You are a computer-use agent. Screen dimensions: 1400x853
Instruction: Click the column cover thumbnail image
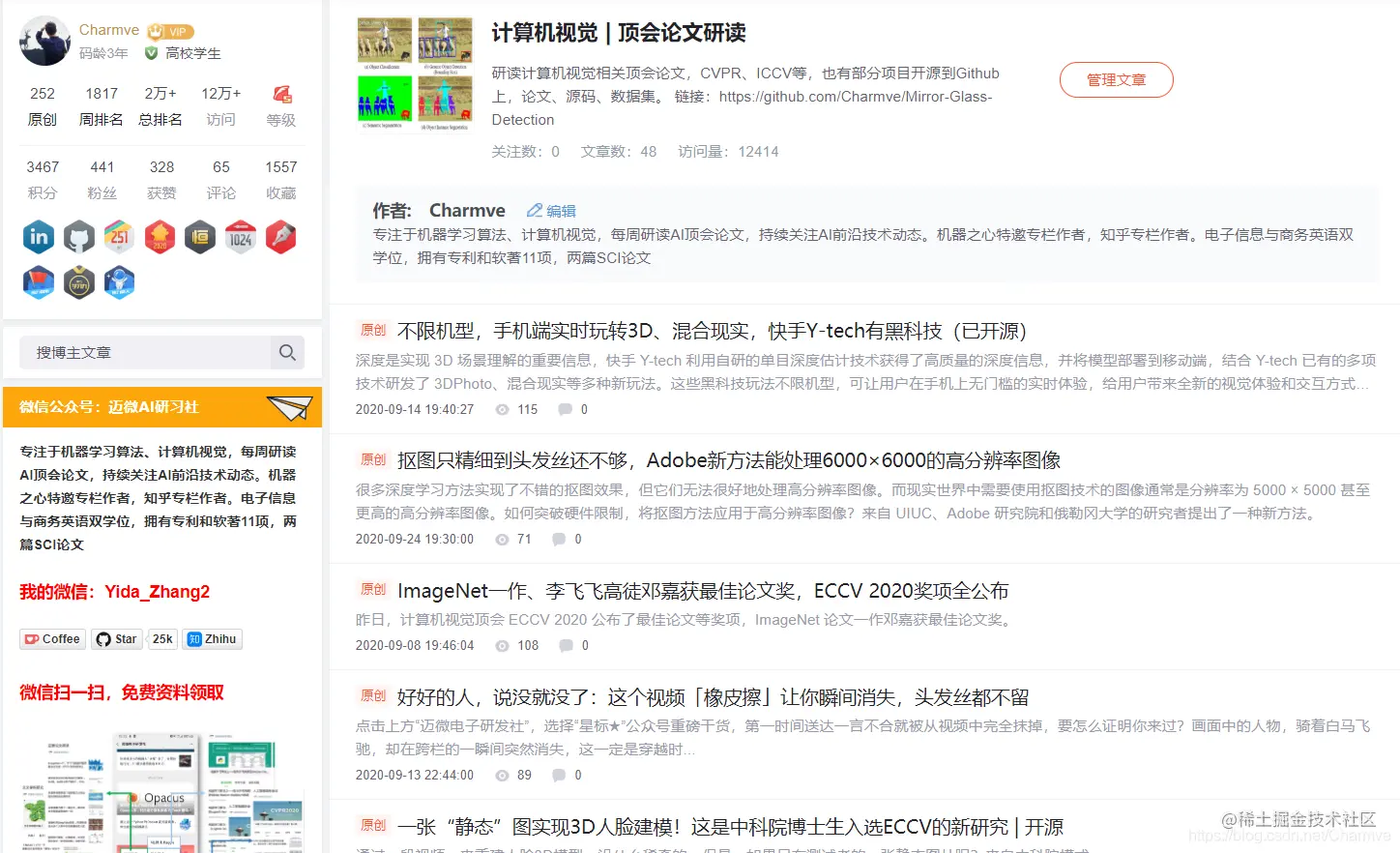pos(414,72)
